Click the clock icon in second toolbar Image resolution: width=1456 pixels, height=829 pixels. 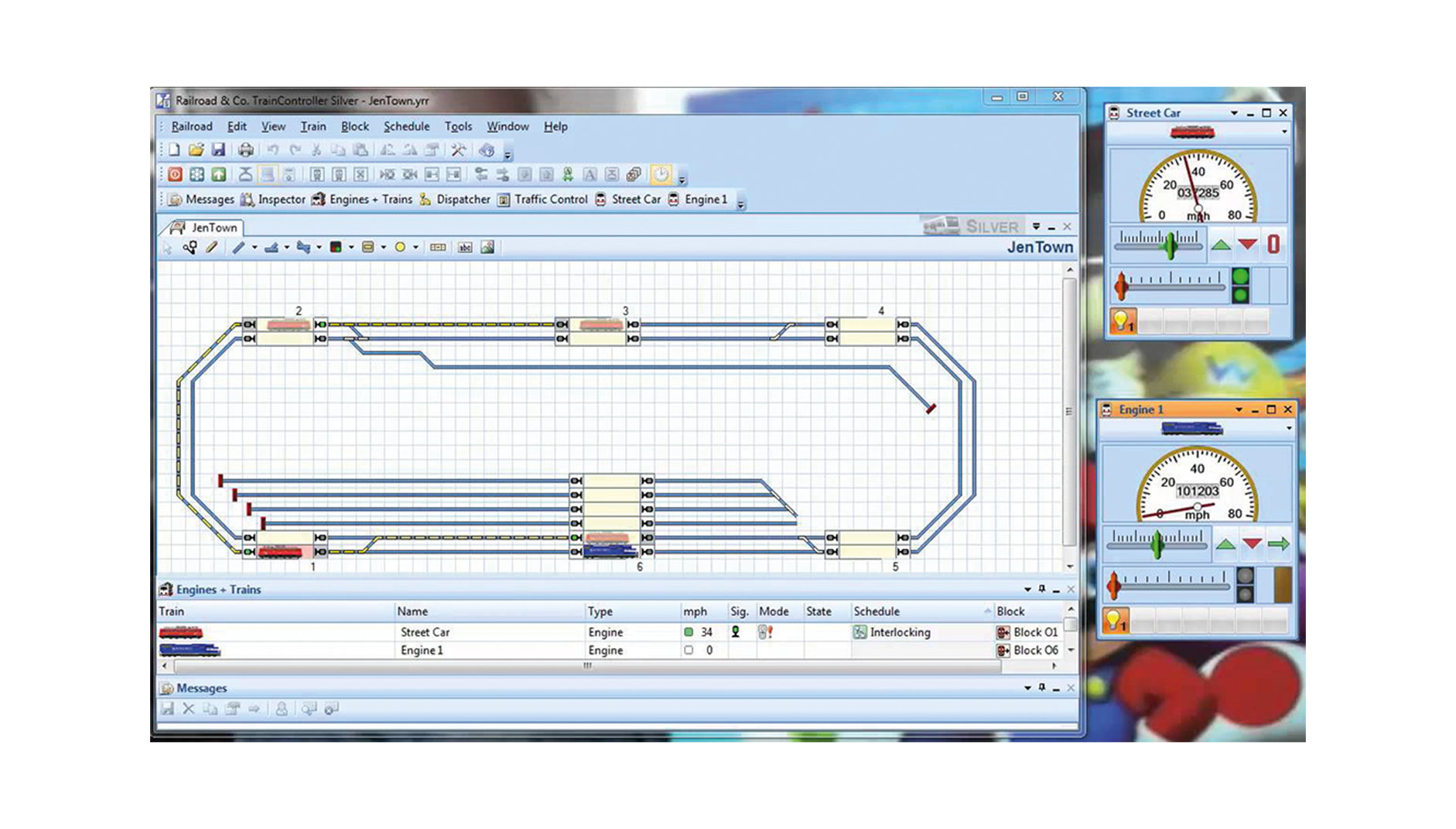[x=660, y=175]
